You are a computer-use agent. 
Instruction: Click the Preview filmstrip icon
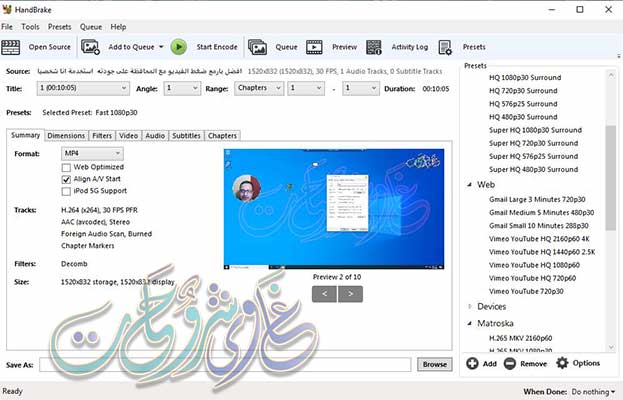click(x=314, y=47)
